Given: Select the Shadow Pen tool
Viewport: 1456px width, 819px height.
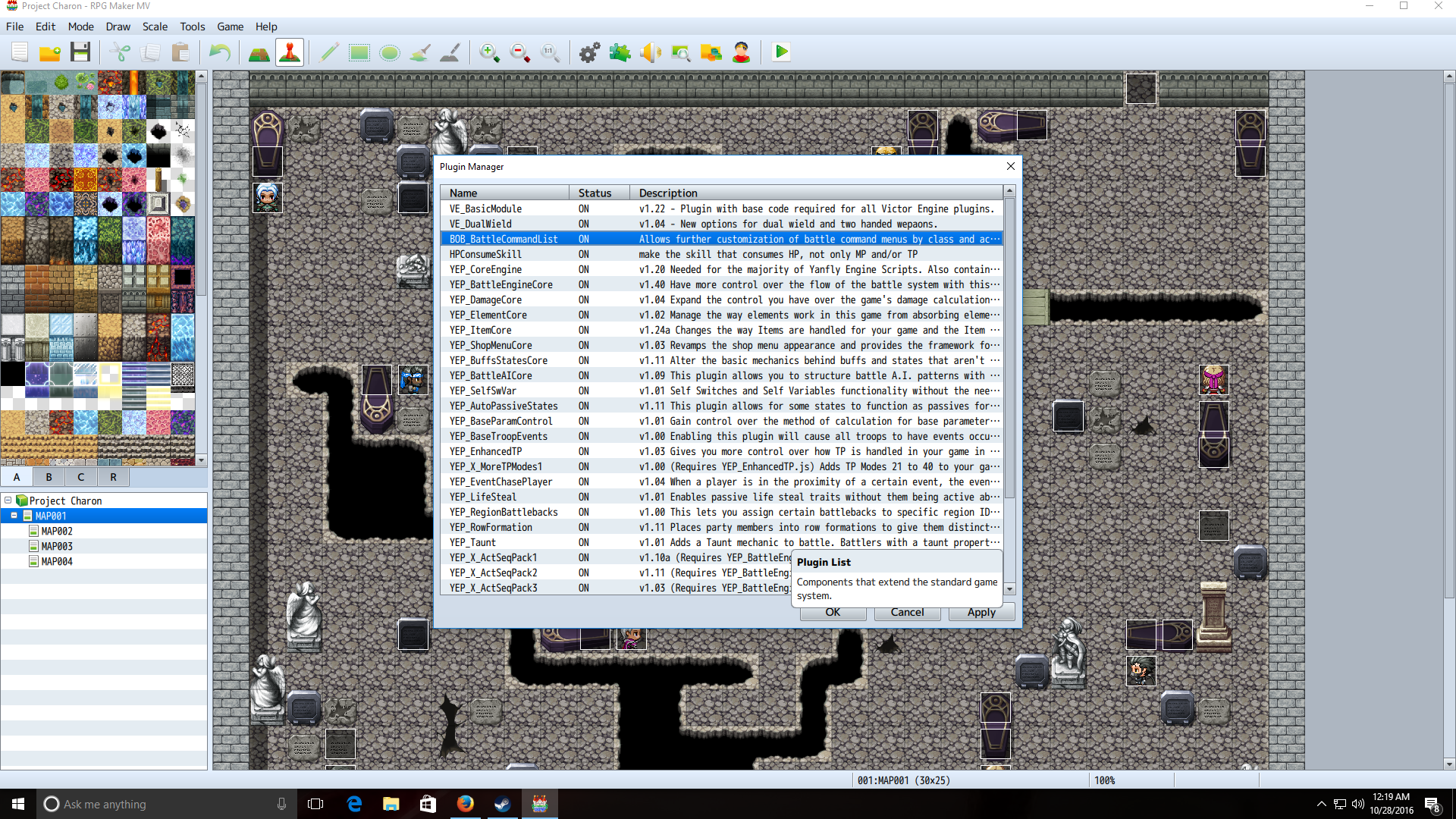Looking at the screenshot, I should (450, 52).
